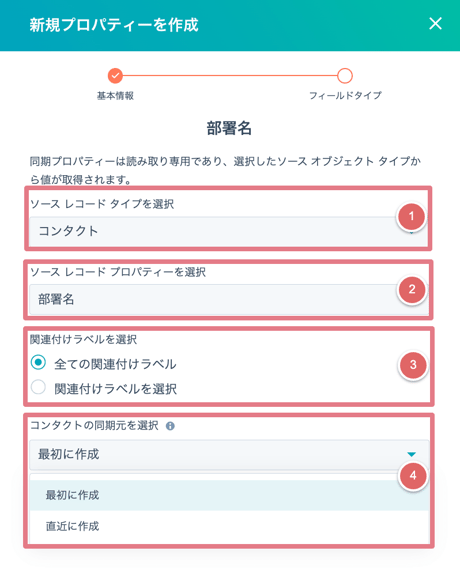Screen dimensions: 460x574
Task: Click the completed 基本情報 step checkmark
Action: coord(115,76)
